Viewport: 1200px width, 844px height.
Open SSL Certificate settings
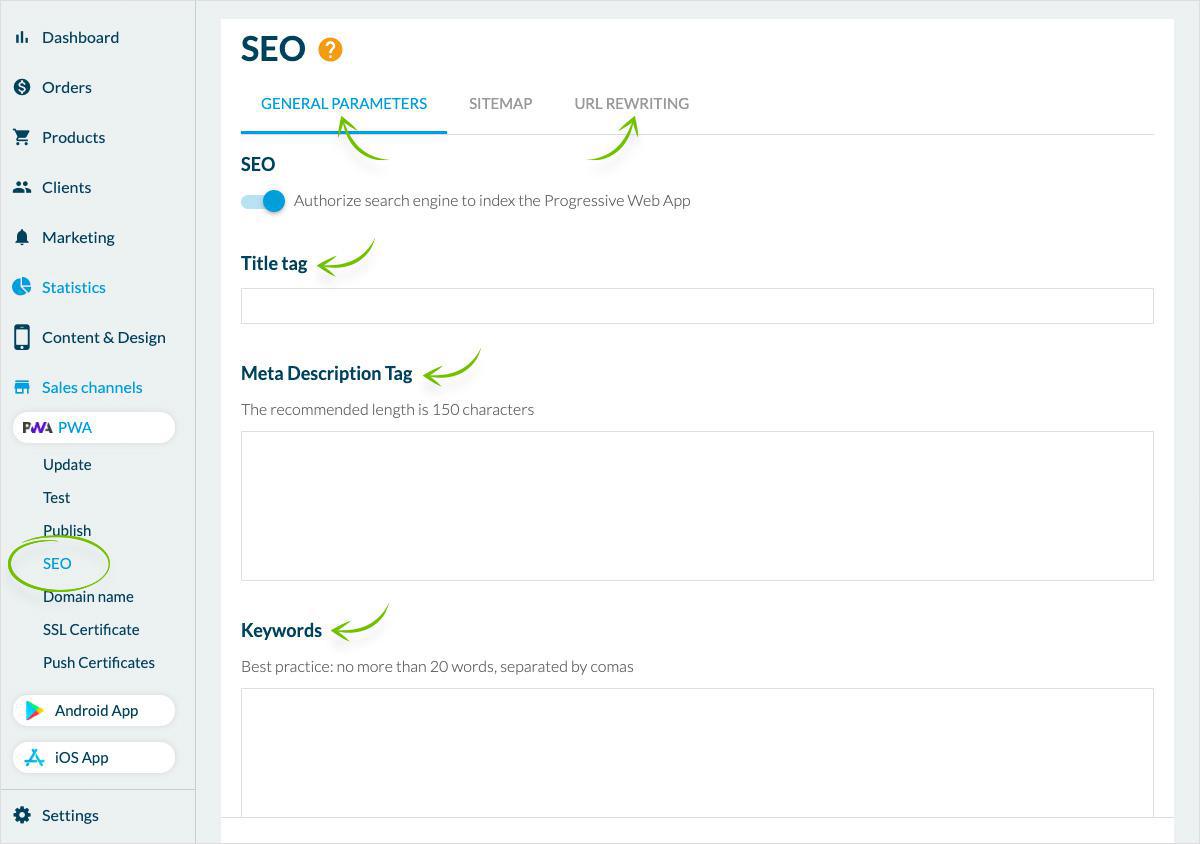(91, 629)
